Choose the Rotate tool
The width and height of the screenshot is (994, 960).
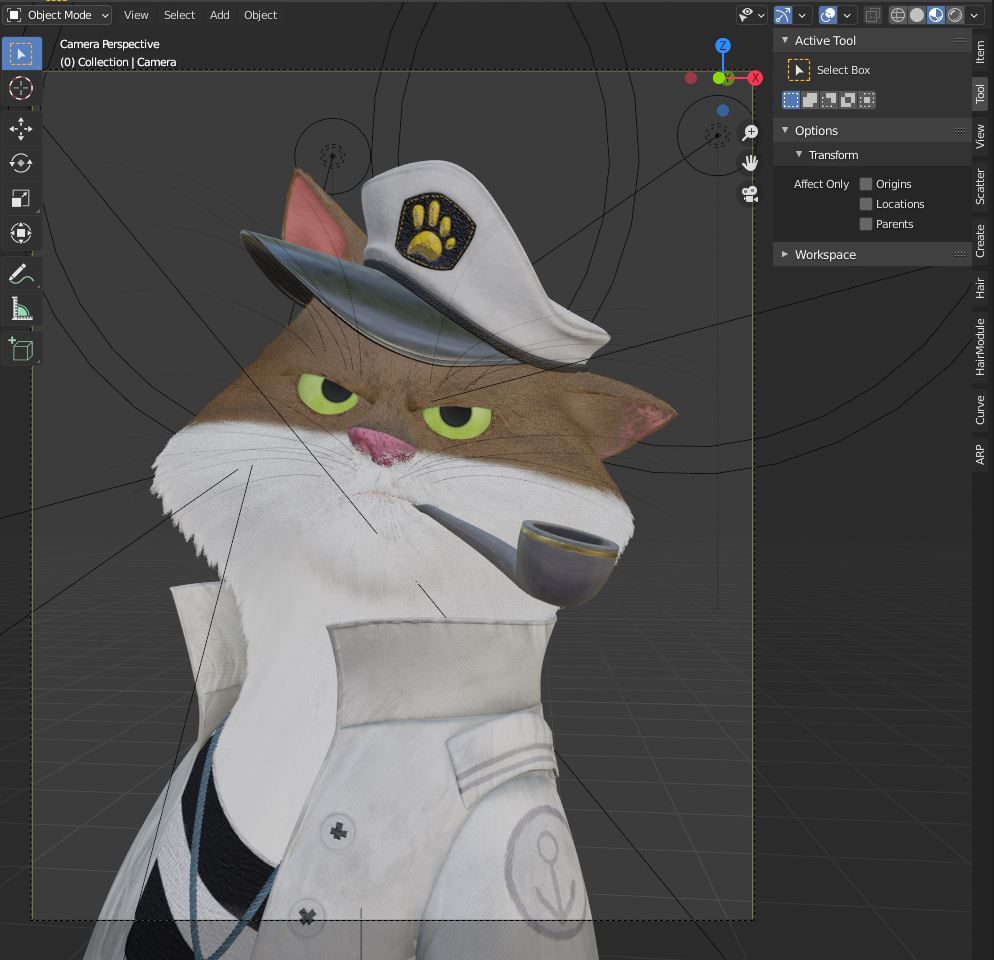[x=20, y=163]
